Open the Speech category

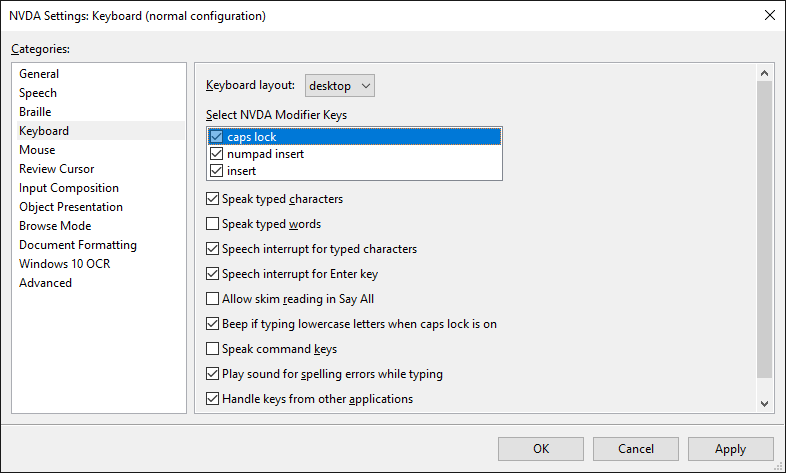pyautogui.click(x=100, y=93)
